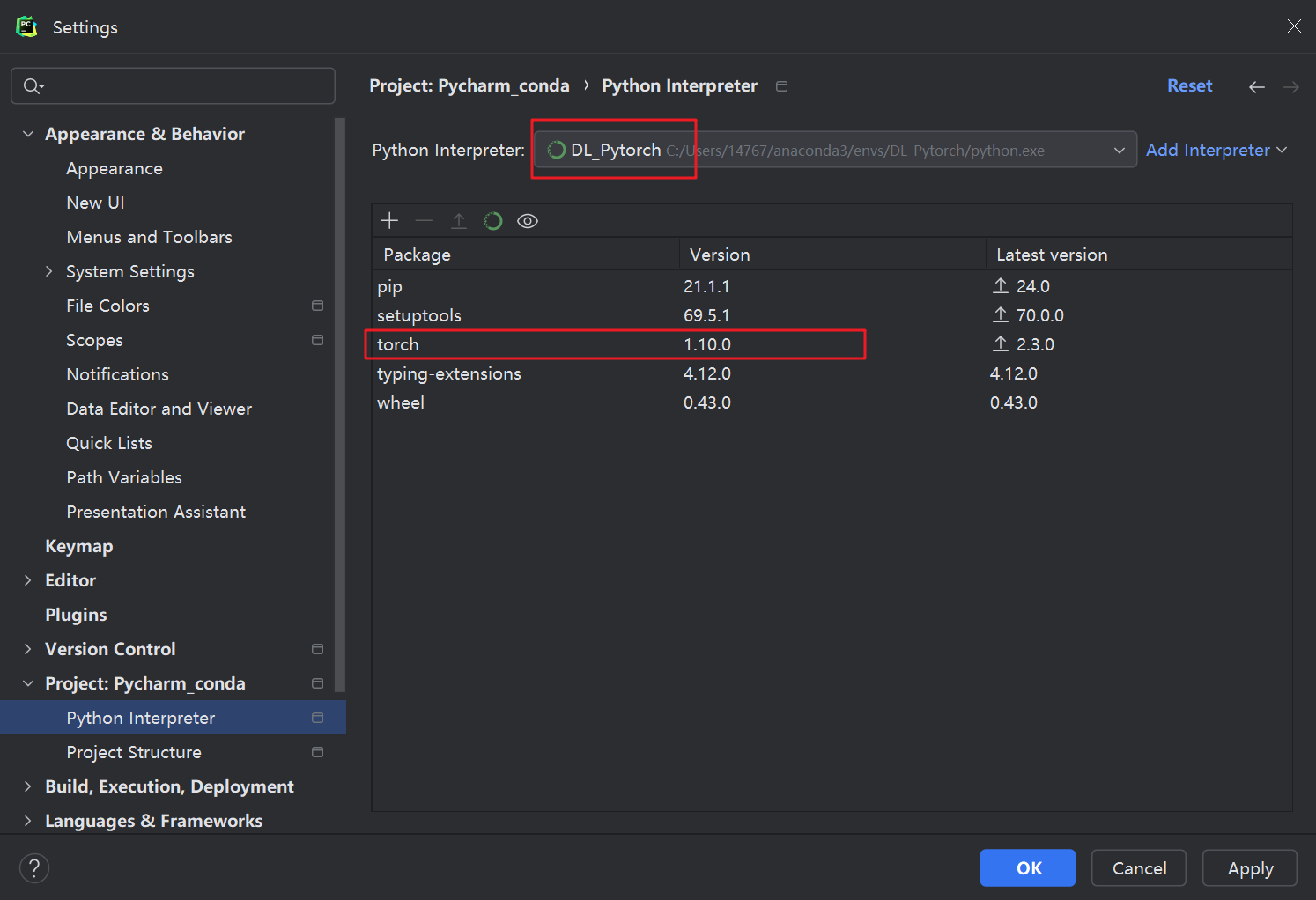The image size is (1316, 900).
Task: Click the torch version 1.10.0 cell
Action: tap(707, 344)
